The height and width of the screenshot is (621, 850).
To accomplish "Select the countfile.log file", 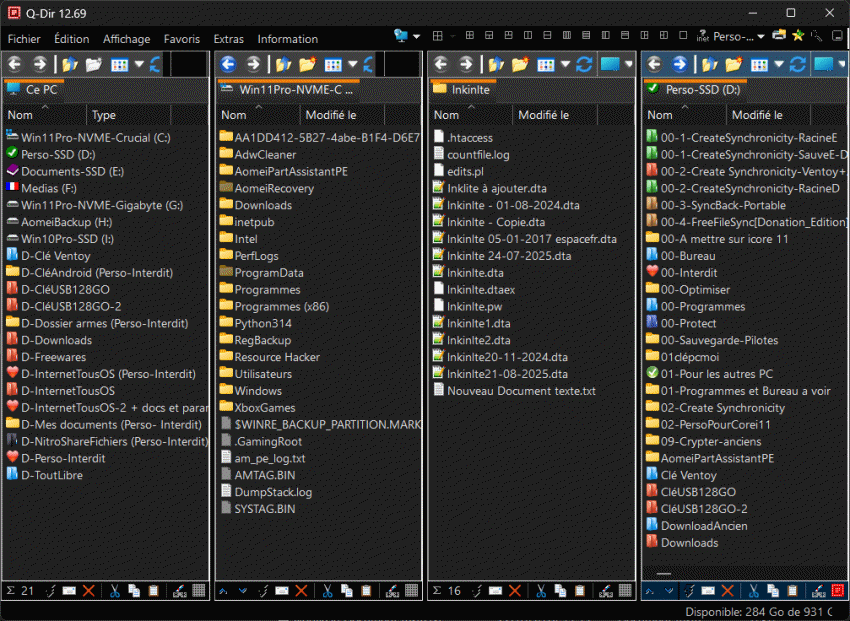I will (x=472, y=155).
